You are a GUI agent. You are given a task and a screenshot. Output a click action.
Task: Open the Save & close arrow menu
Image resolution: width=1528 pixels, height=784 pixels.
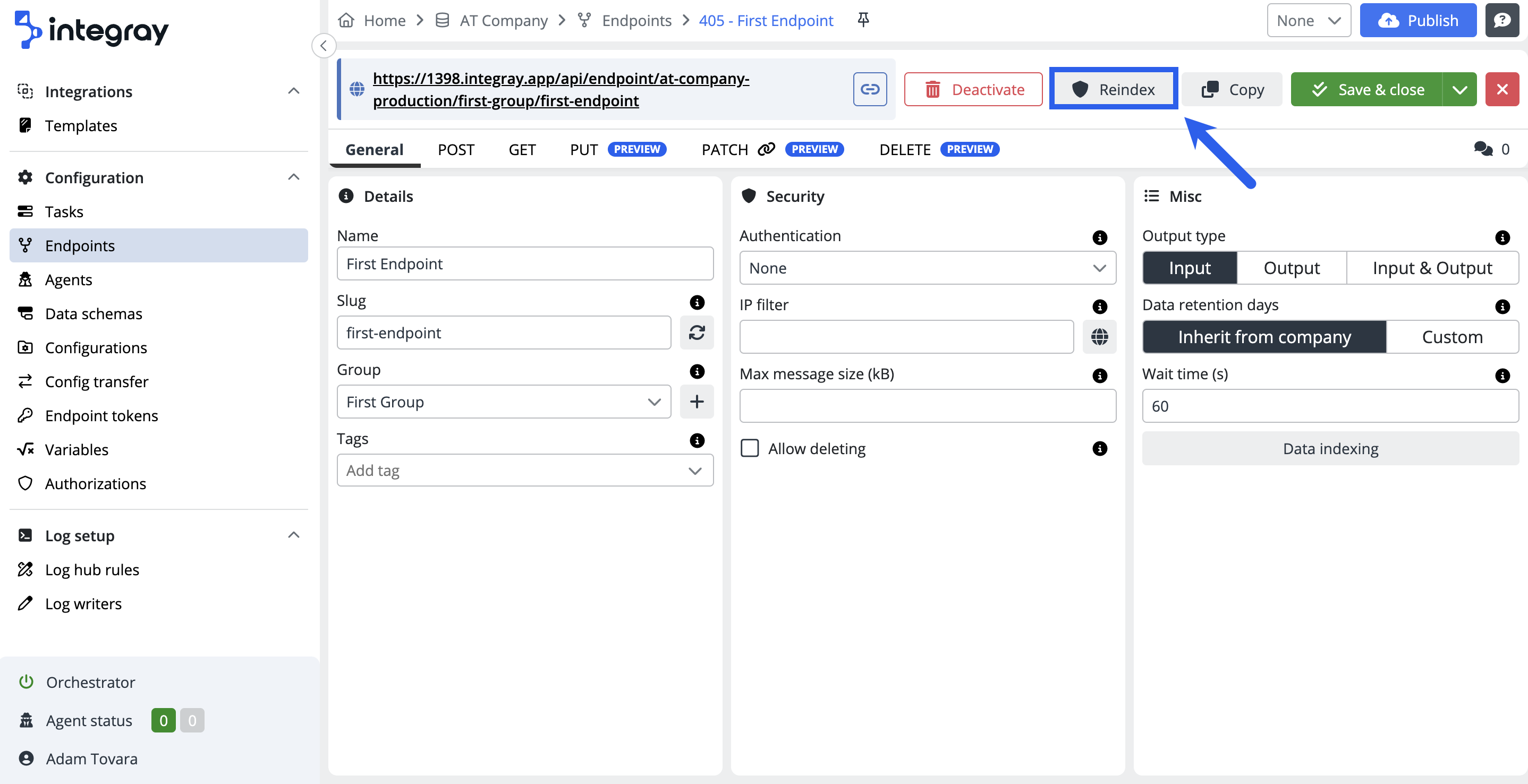point(1459,90)
